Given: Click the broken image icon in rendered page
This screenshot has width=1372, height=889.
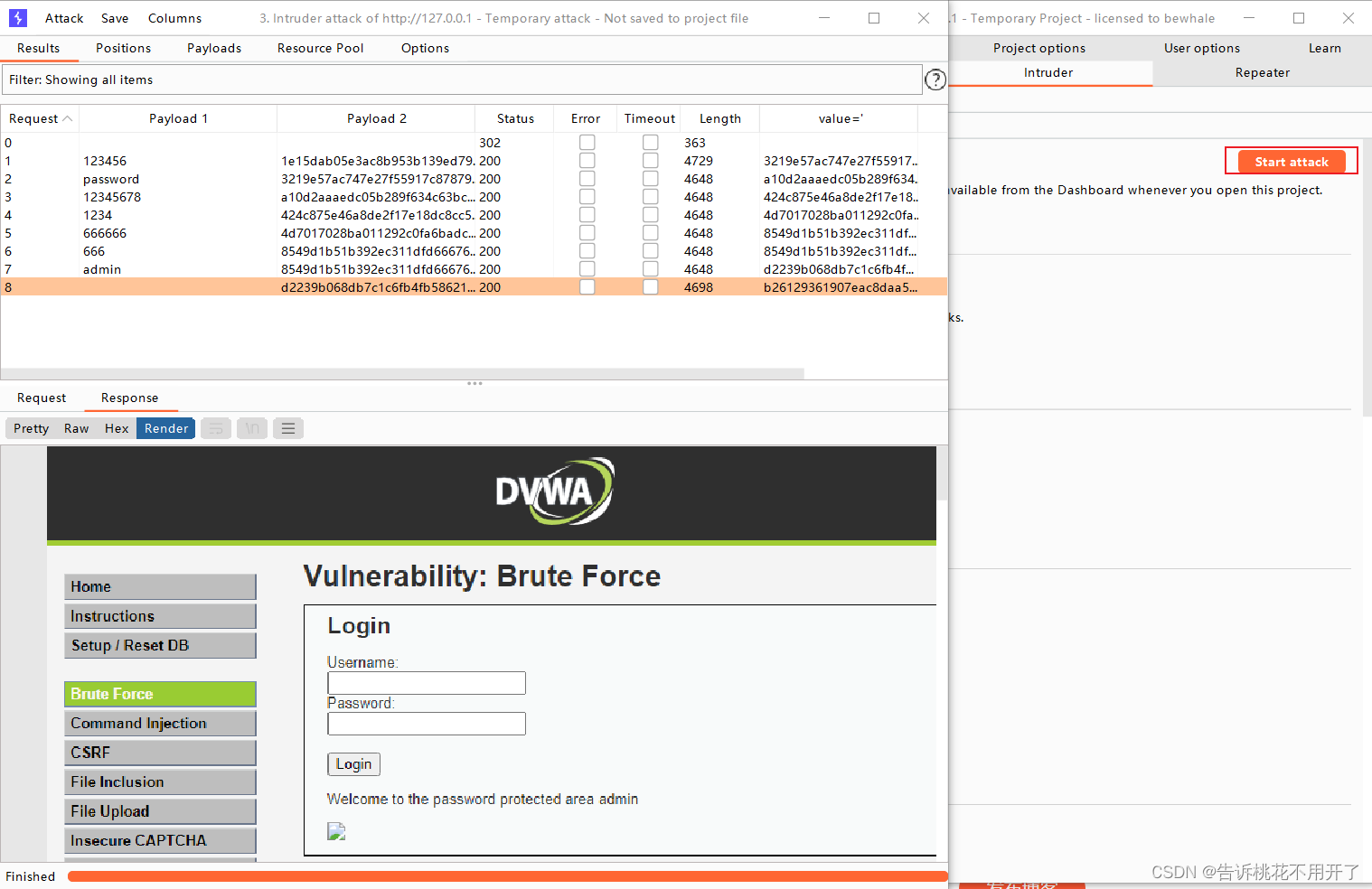Looking at the screenshot, I should point(336,831).
